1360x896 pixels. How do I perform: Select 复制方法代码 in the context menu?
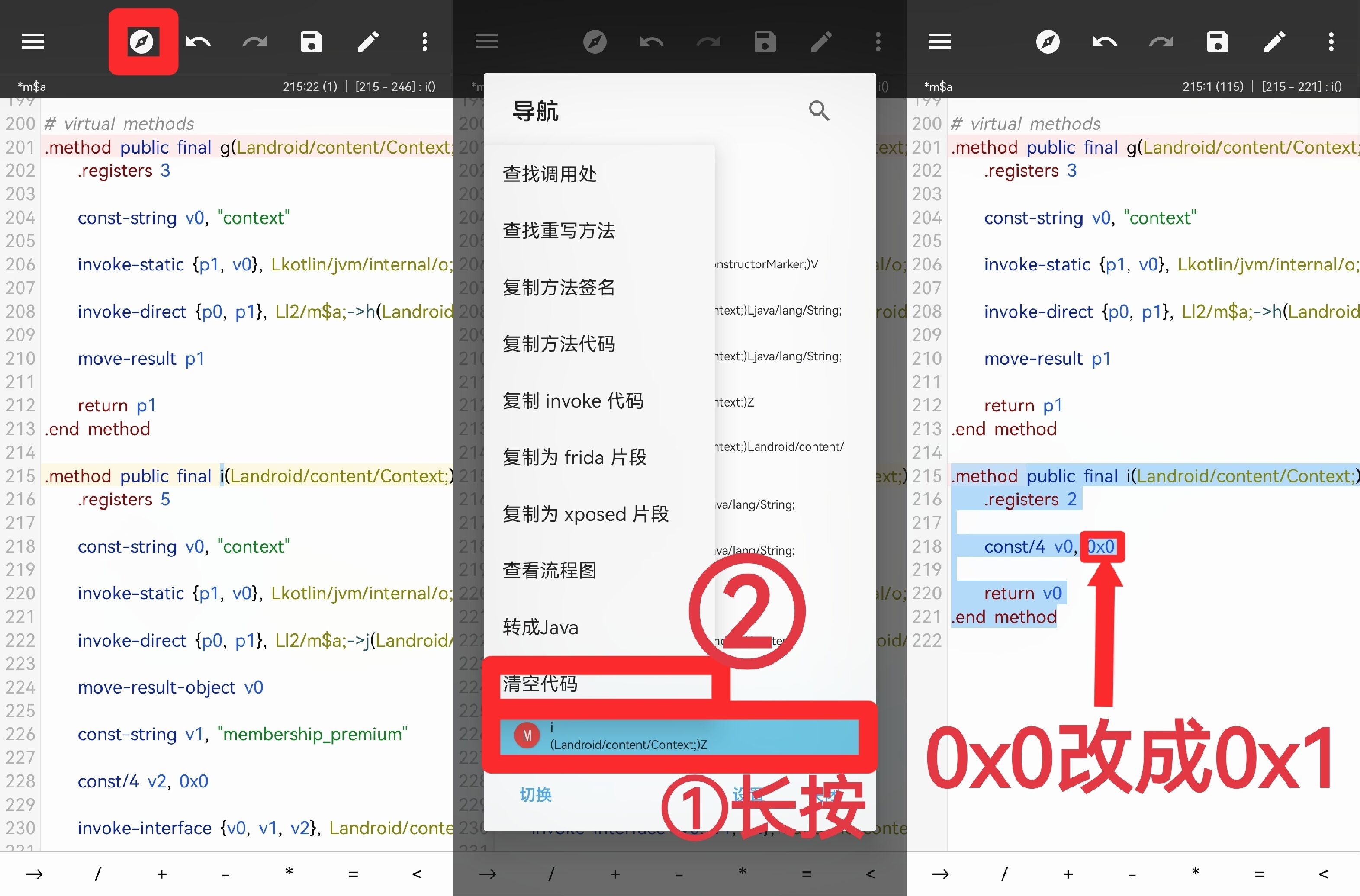click(x=599, y=344)
